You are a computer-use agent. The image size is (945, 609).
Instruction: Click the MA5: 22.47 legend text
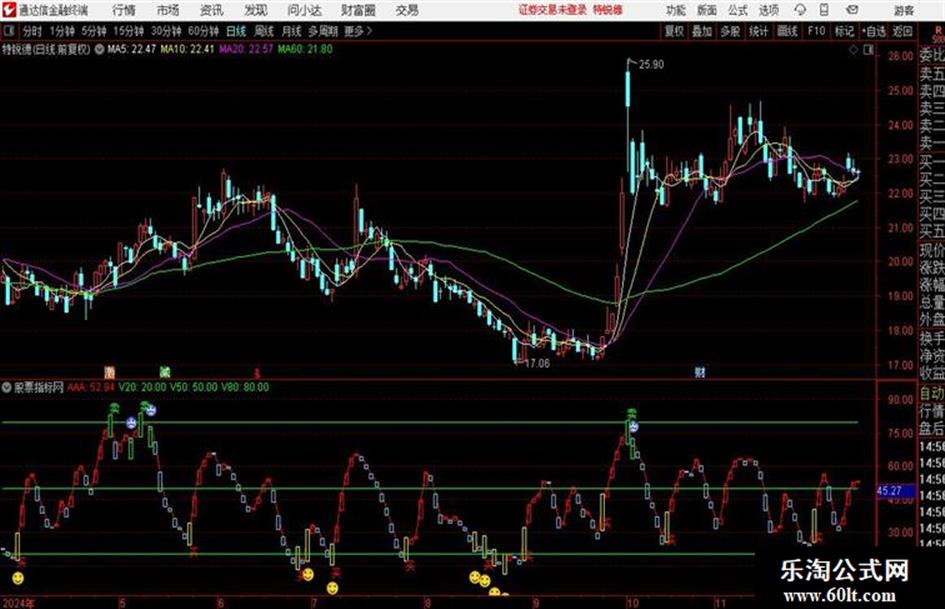[x=131, y=49]
